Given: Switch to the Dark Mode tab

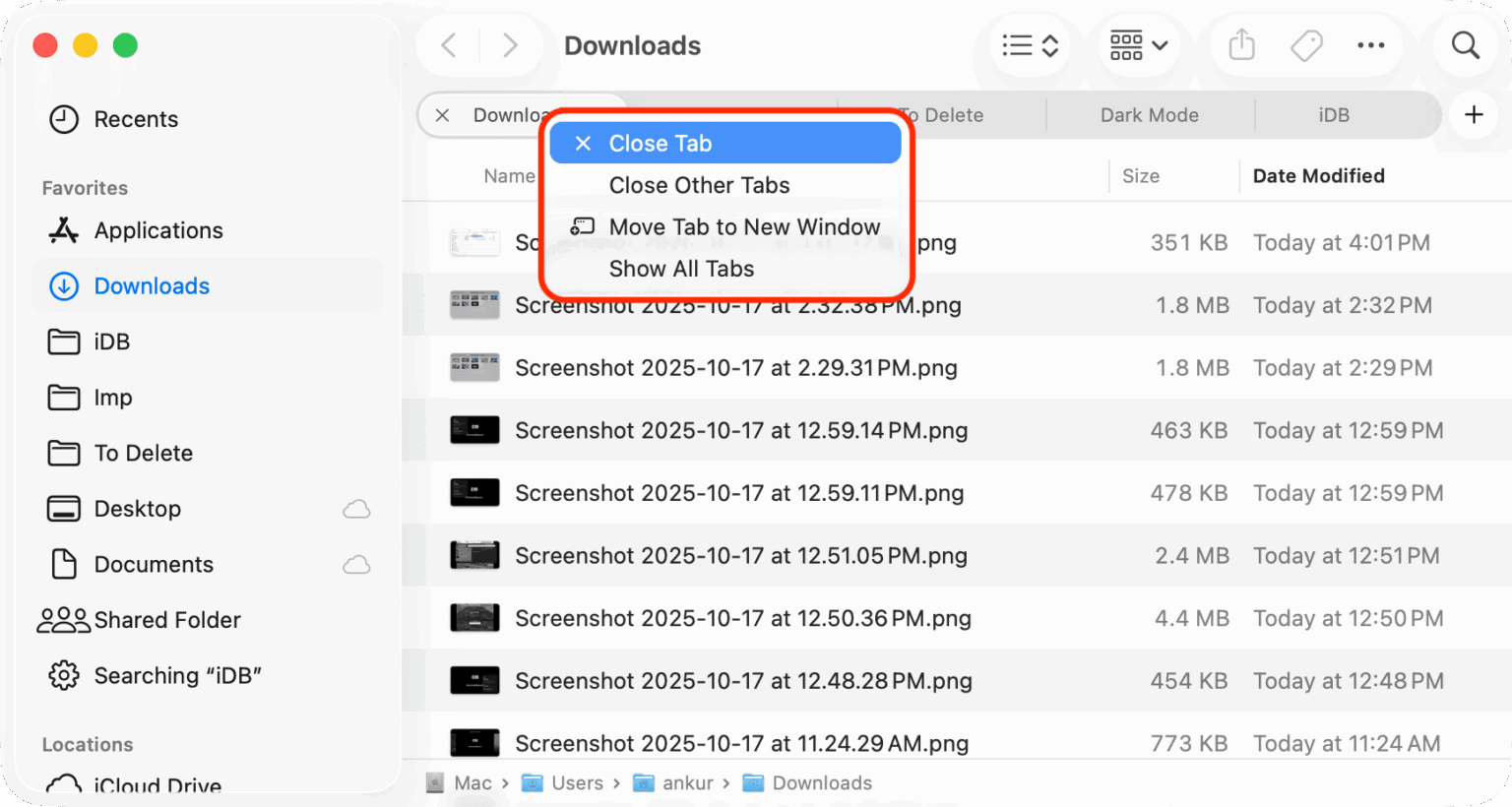Looking at the screenshot, I should click(1150, 115).
